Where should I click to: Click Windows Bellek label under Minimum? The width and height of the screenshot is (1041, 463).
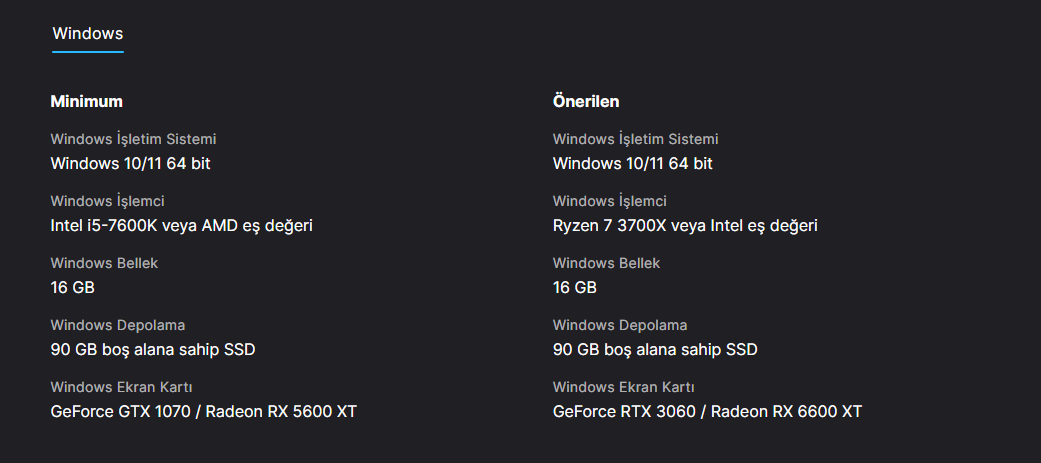click(x=104, y=263)
